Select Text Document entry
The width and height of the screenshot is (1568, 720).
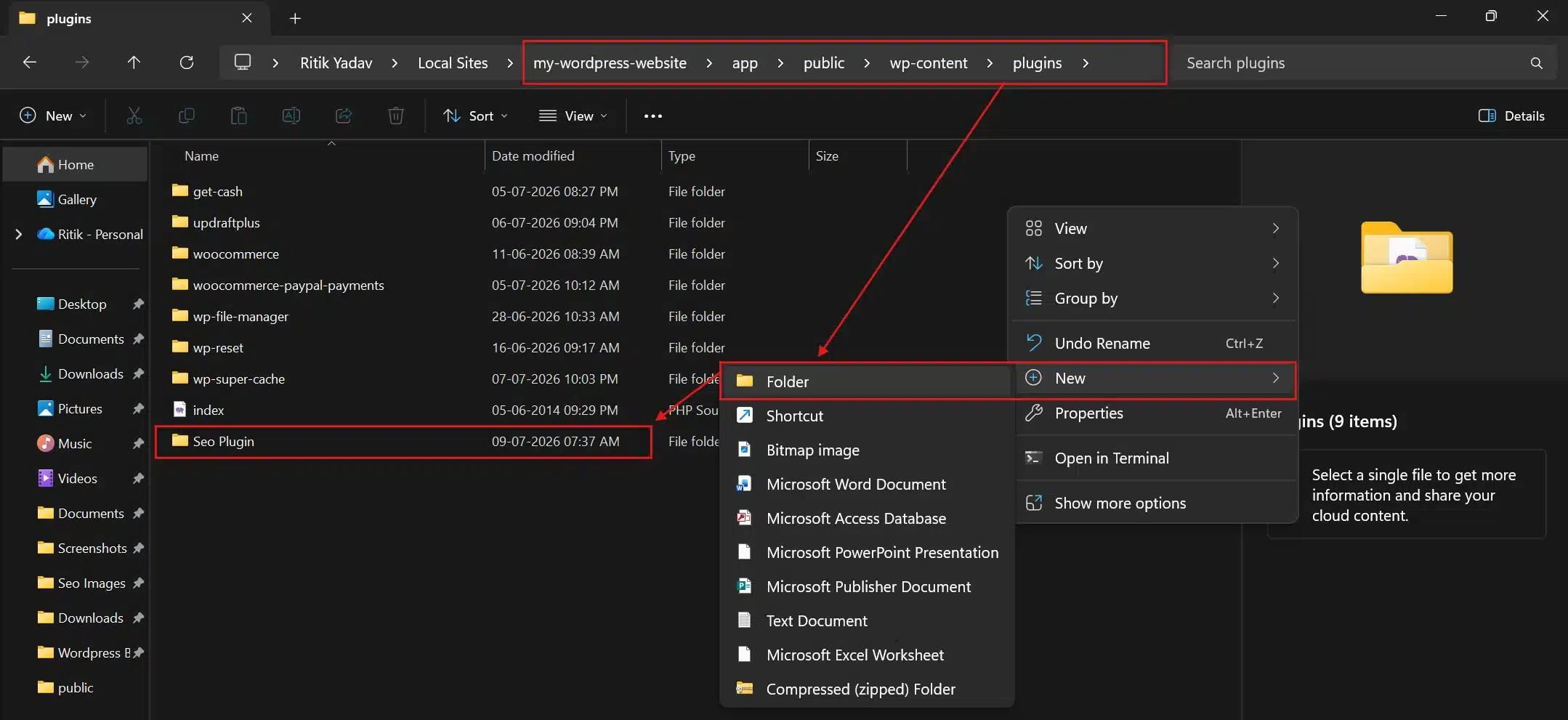[867, 620]
